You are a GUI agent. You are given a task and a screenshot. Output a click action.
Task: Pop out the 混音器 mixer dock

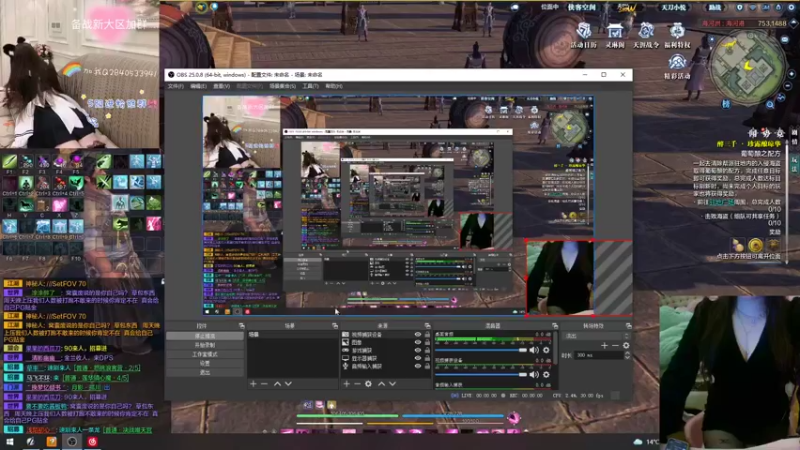555,326
